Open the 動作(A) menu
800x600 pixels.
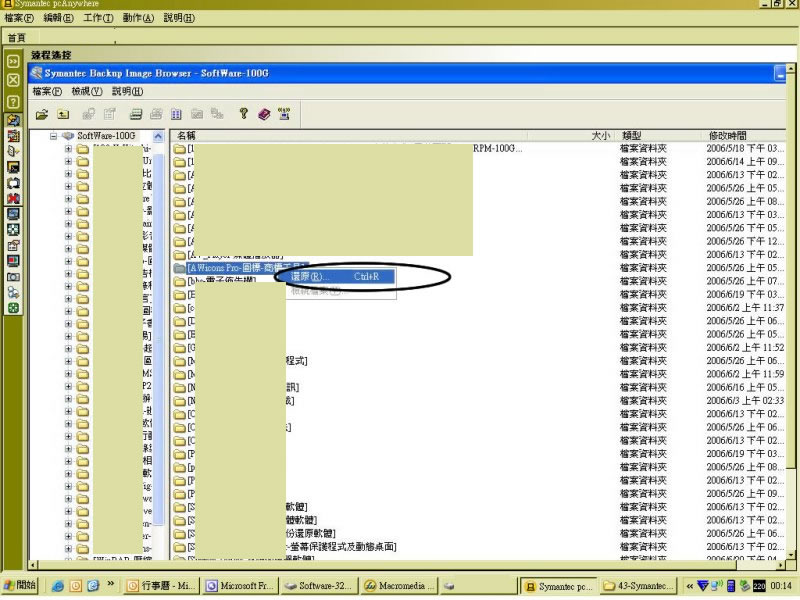point(138,18)
